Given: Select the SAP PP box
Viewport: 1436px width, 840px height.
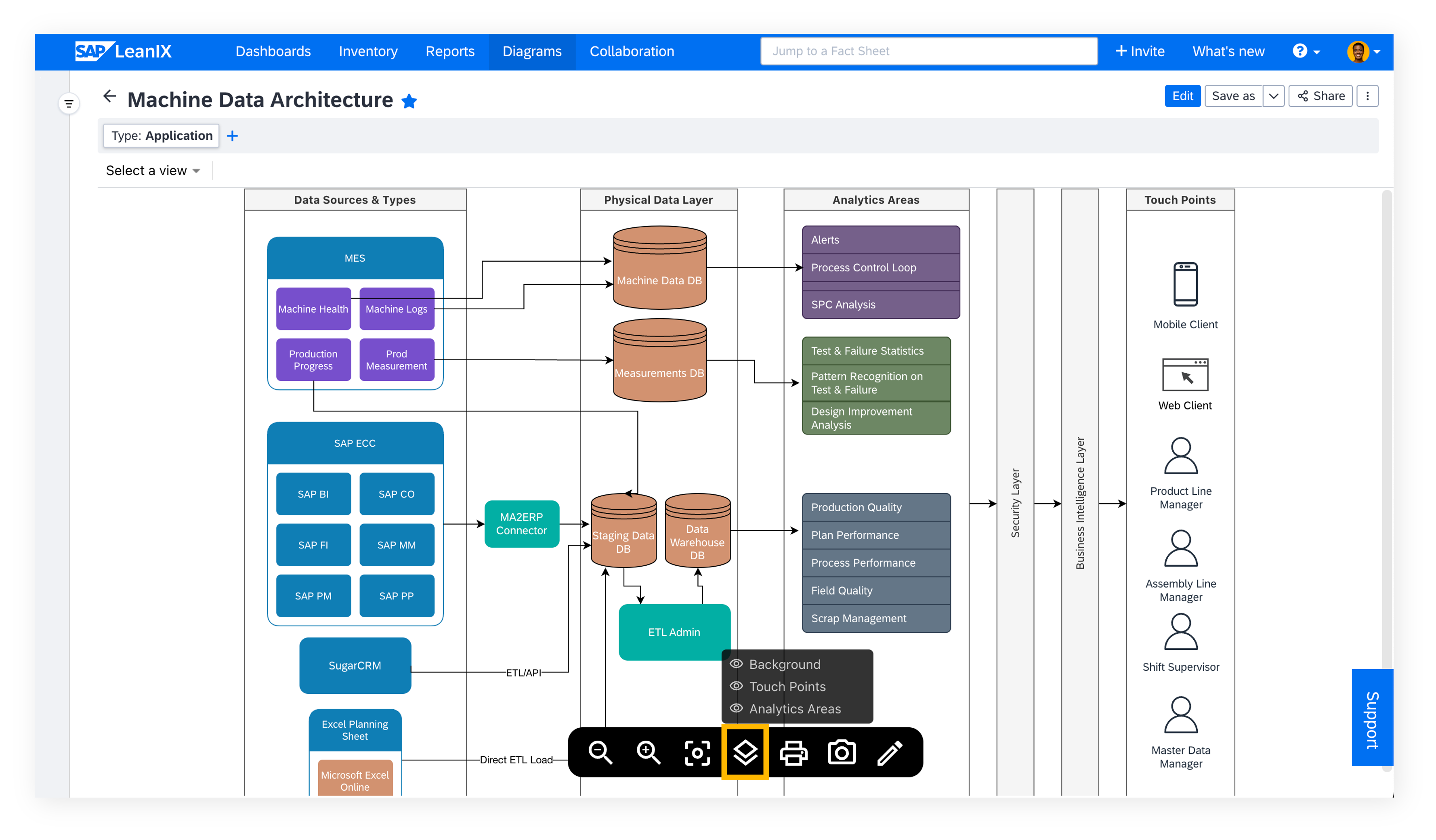Looking at the screenshot, I should 397,596.
